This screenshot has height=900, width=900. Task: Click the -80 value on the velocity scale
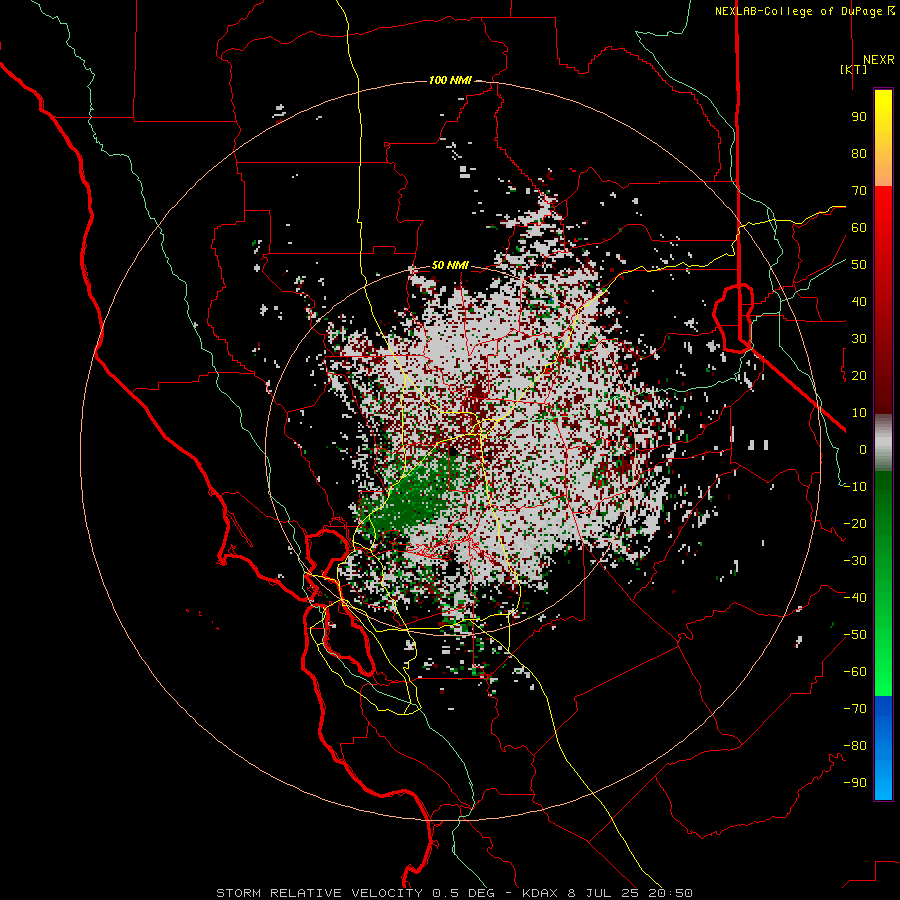855,746
